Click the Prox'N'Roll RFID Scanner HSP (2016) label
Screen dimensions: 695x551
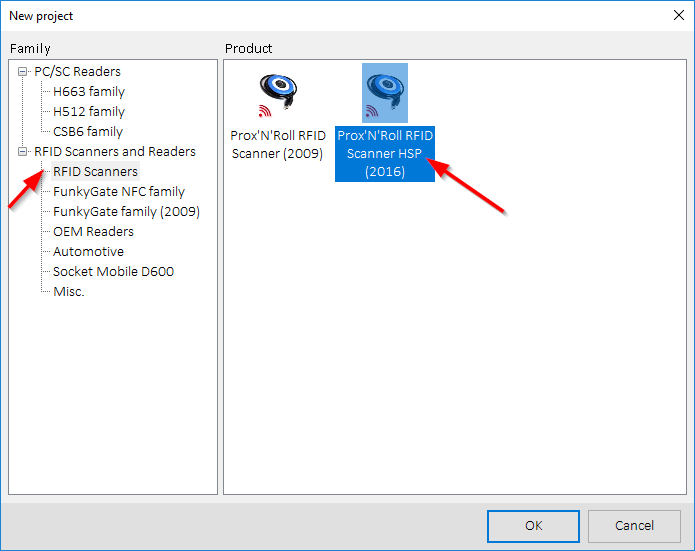(x=385, y=153)
